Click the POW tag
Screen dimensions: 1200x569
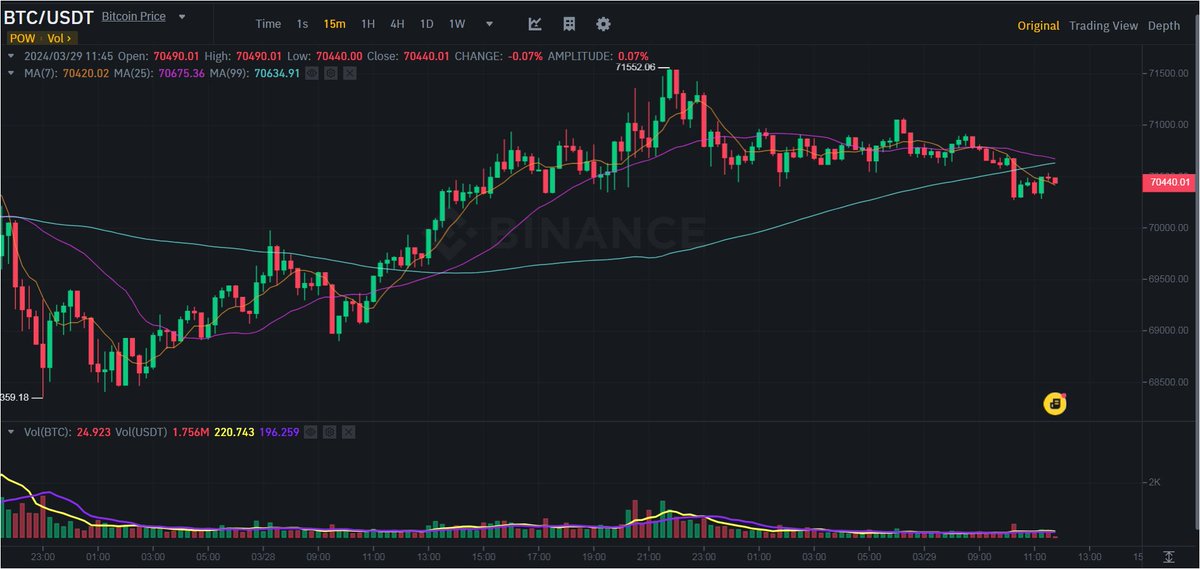tap(20, 38)
